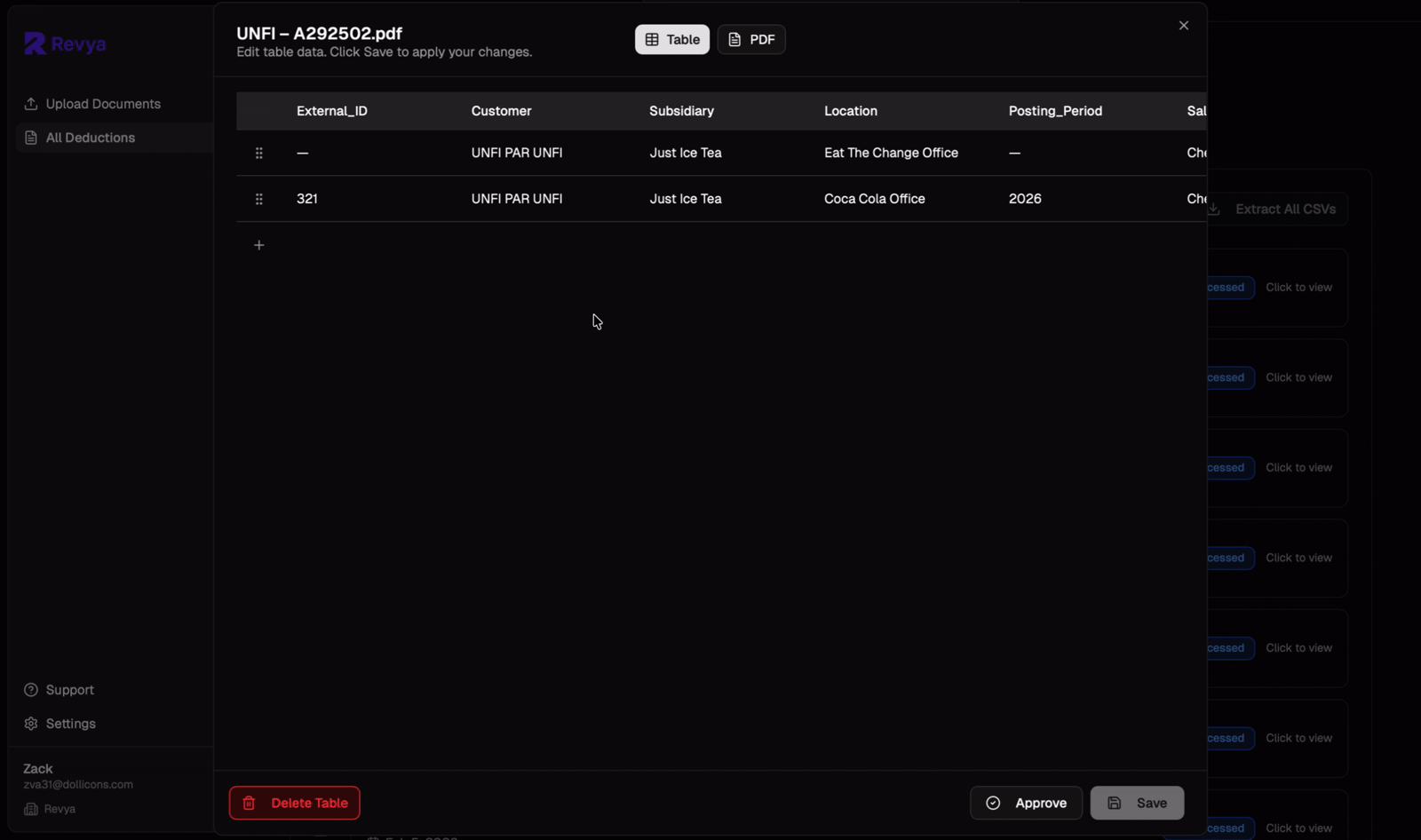Click the trash icon inside Delete Table button
The height and width of the screenshot is (840, 1421).
point(249,803)
